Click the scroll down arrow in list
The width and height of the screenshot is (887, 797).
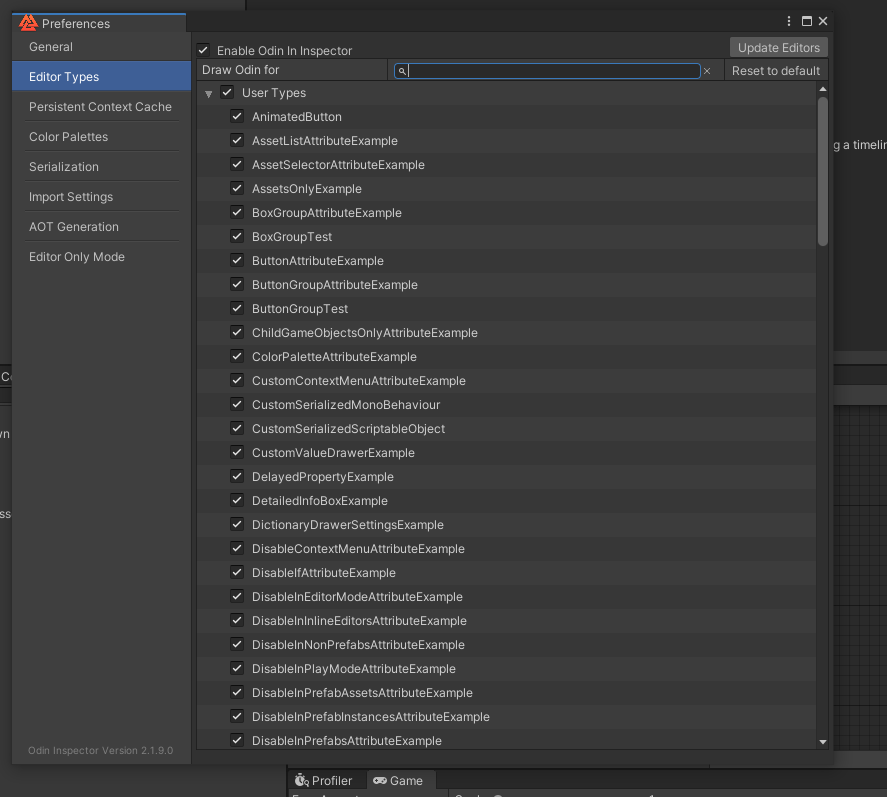point(822,741)
